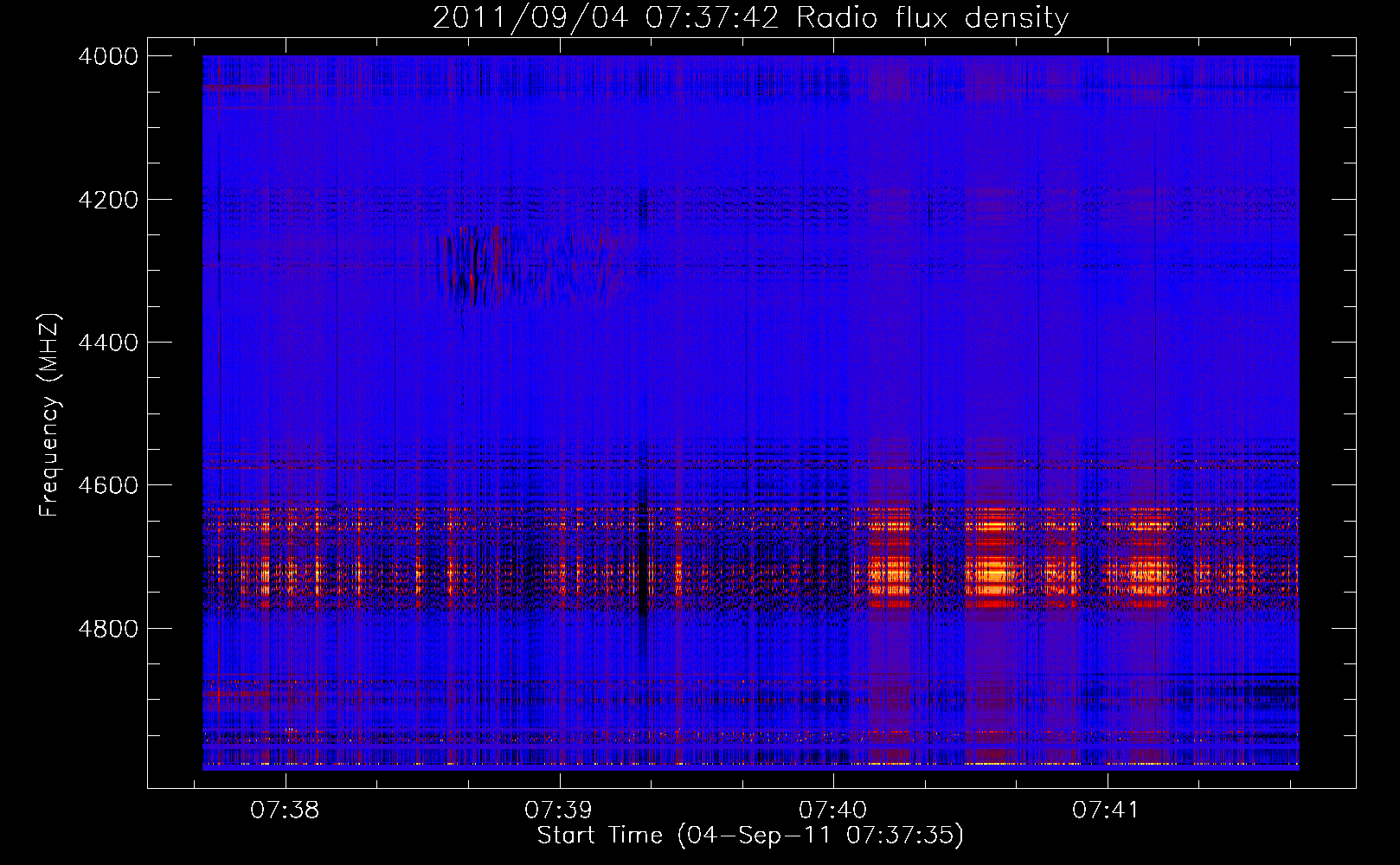Click the 4600 frequency tick label

point(108,485)
